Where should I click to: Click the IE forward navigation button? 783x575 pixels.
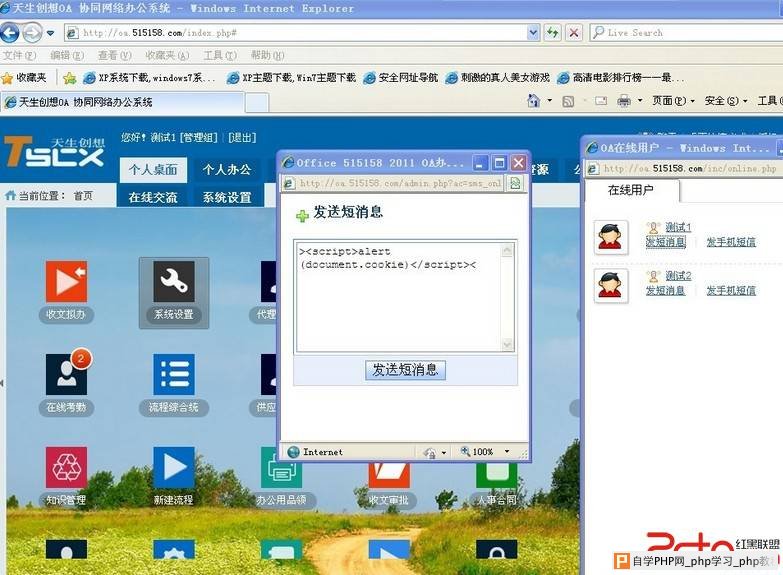click(32, 33)
